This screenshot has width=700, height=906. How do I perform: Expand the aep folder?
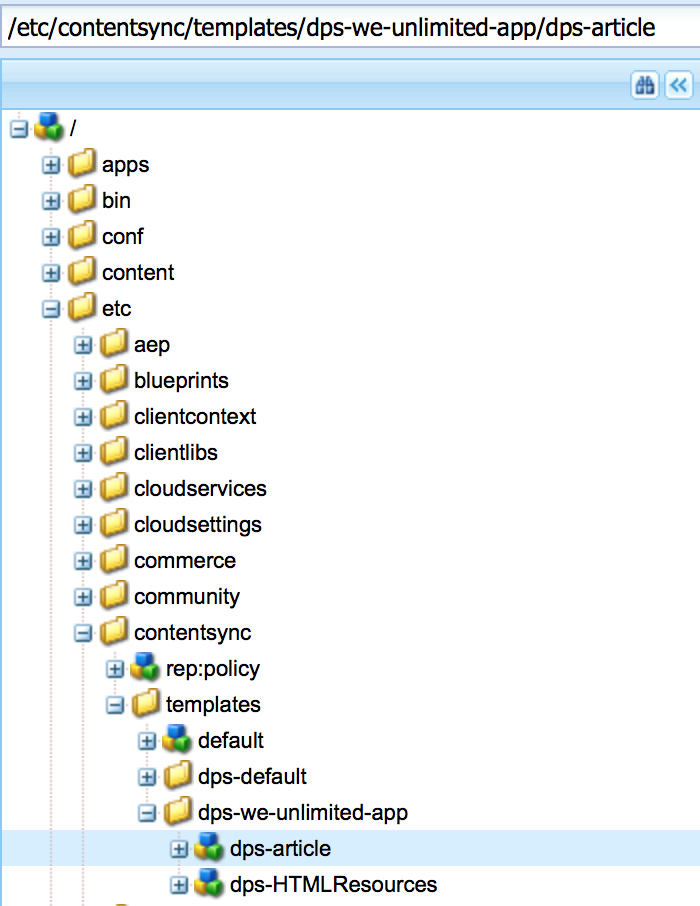point(83,345)
